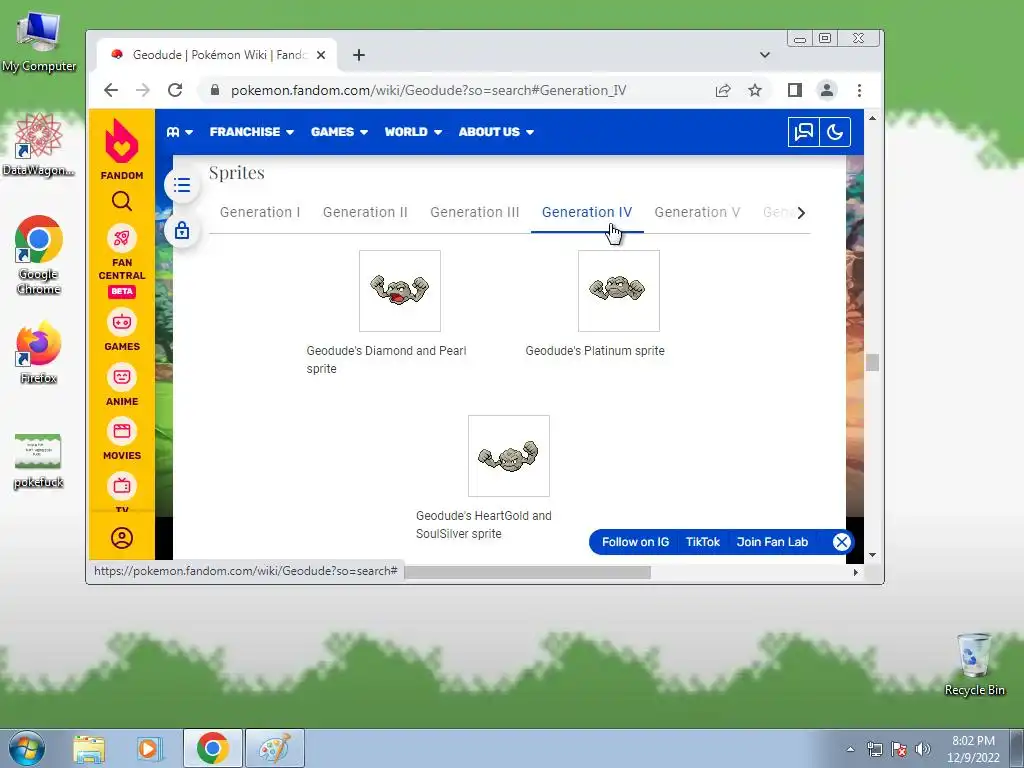The width and height of the screenshot is (1024, 768).
Task: Open the Movies clapperboard icon
Action: pyautogui.click(x=121, y=431)
